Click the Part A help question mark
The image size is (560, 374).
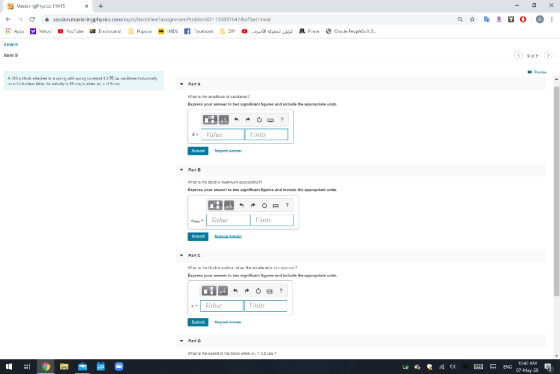click(282, 120)
